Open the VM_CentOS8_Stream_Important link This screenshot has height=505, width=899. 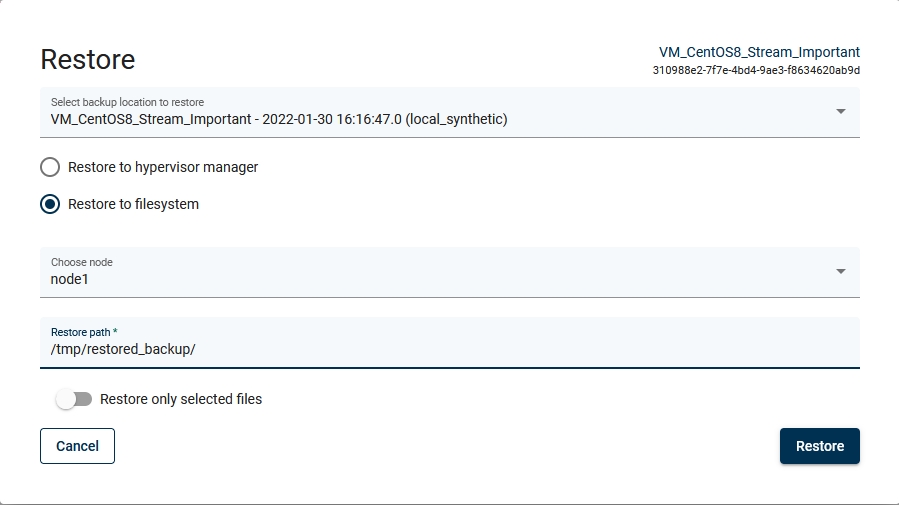[759, 52]
